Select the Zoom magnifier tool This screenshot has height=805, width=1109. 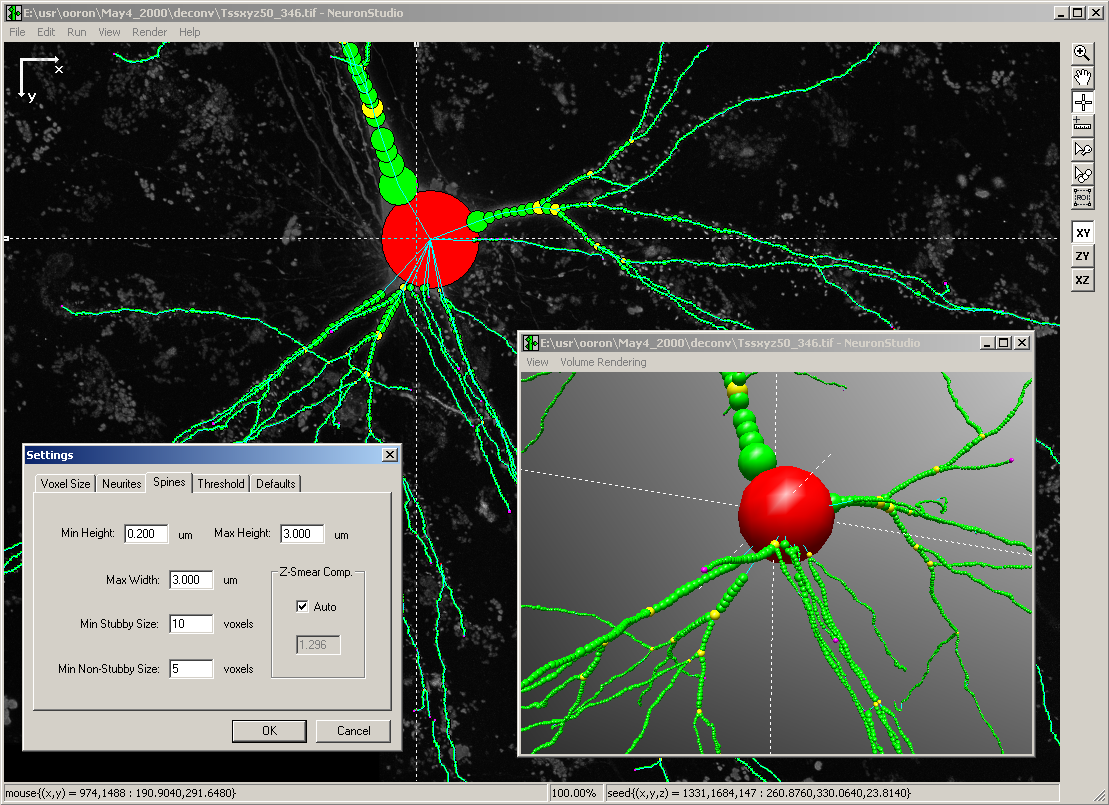pyautogui.click(x=1082, y=54)
